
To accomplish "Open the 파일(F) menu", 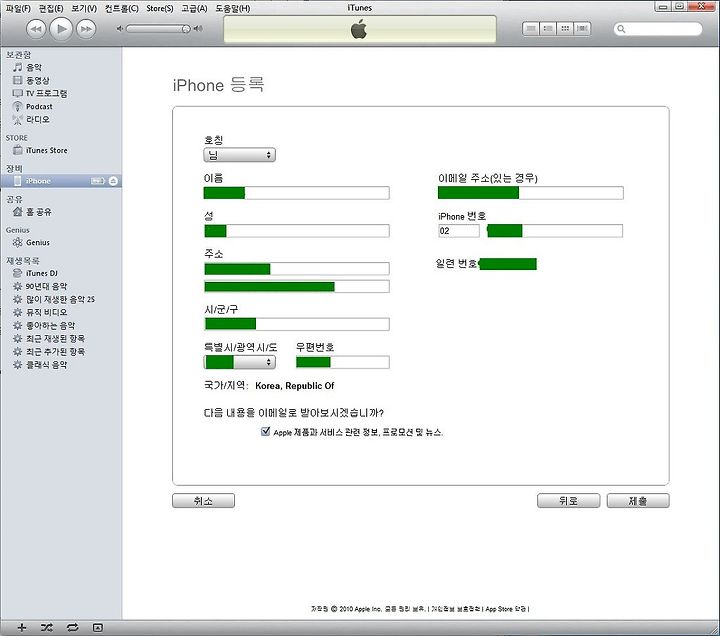I will (18, 8).
